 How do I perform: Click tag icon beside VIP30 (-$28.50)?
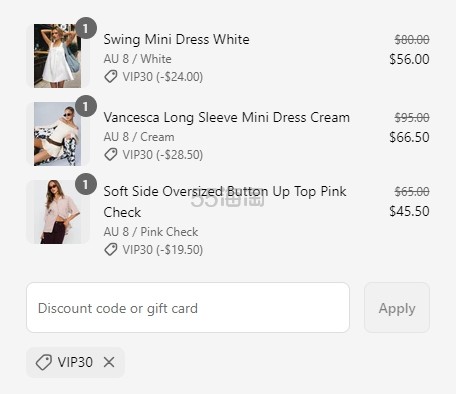(111, 155)
